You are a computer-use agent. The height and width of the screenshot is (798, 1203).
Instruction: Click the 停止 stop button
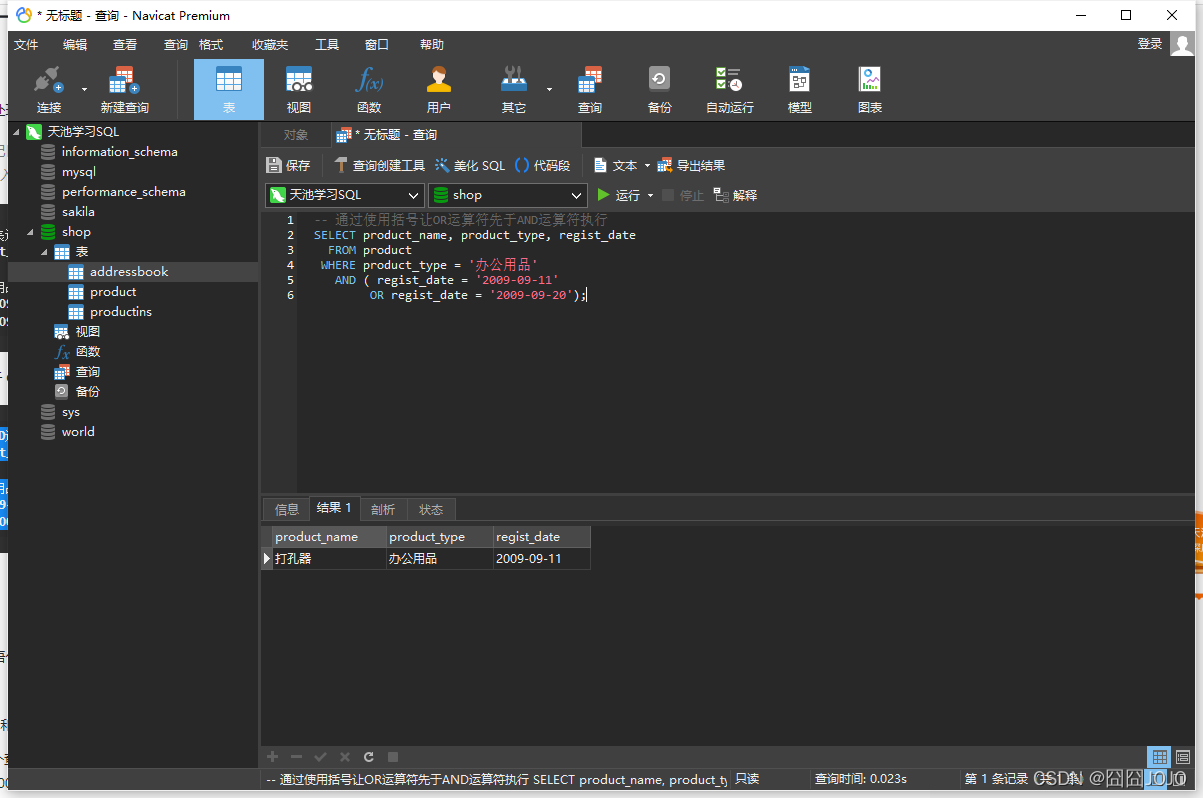click(x=683, y=195)
